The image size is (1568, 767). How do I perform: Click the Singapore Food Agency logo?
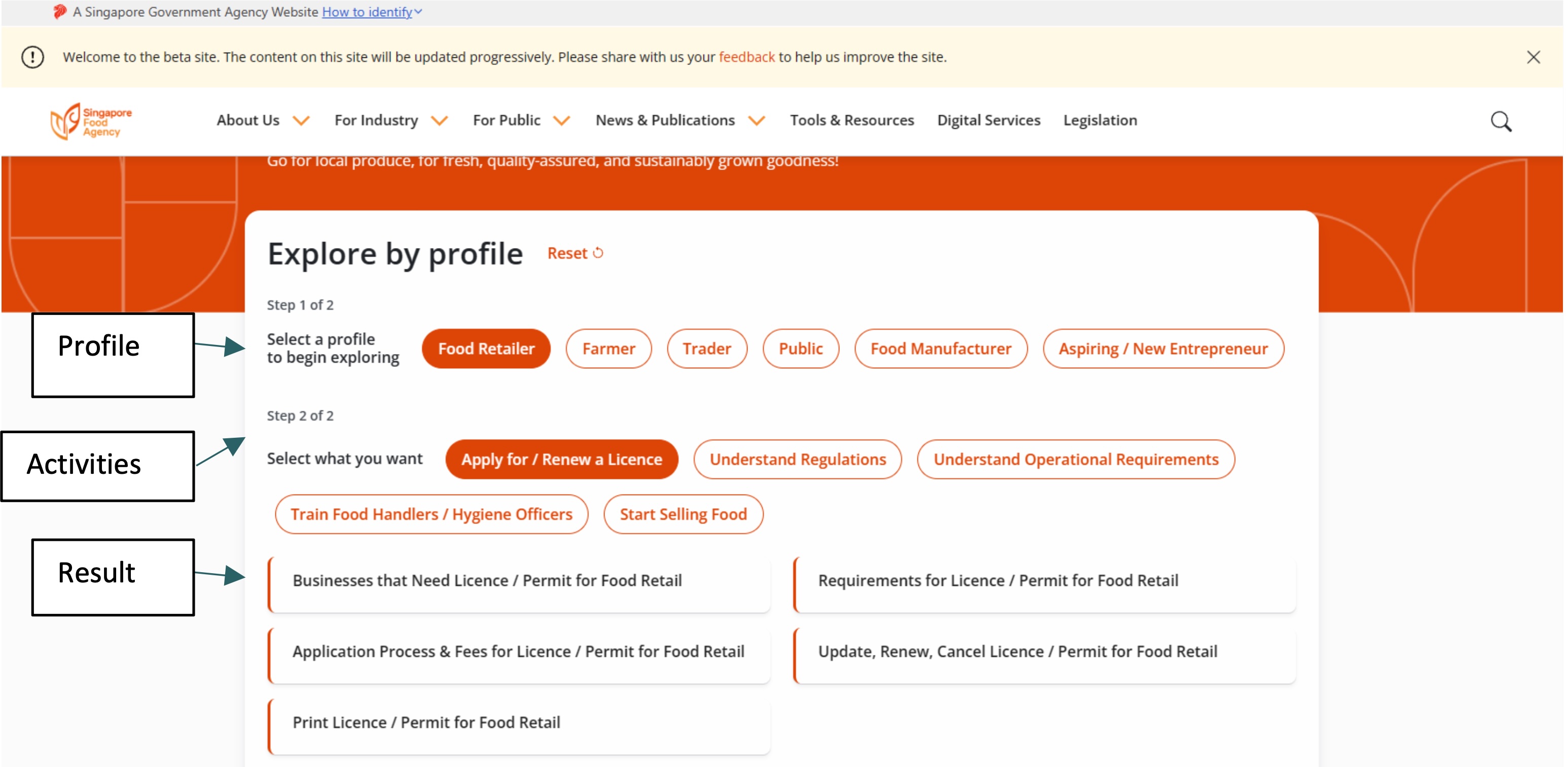91,121
